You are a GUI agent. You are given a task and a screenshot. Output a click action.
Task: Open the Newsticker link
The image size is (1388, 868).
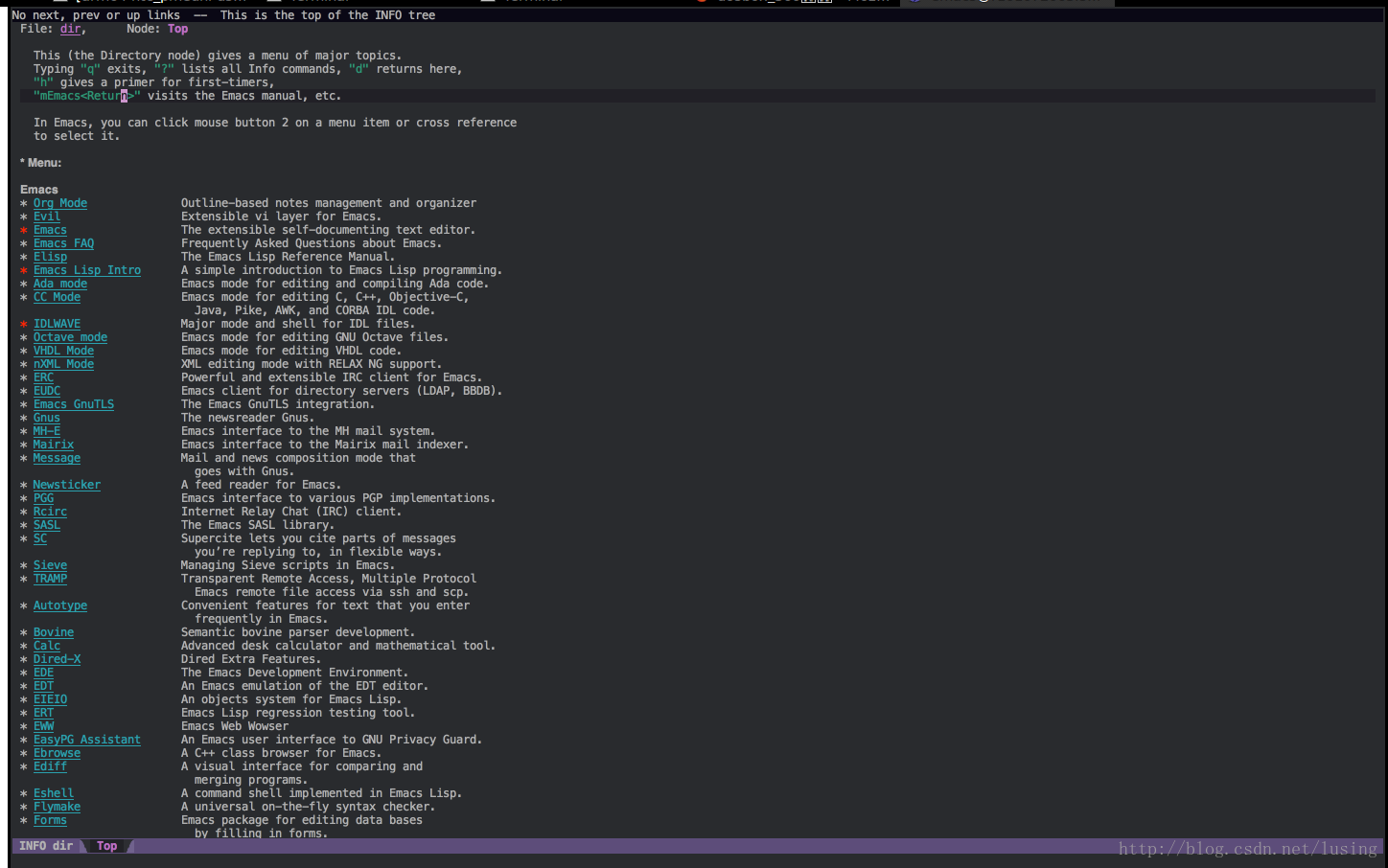click(x=67, y=485)
